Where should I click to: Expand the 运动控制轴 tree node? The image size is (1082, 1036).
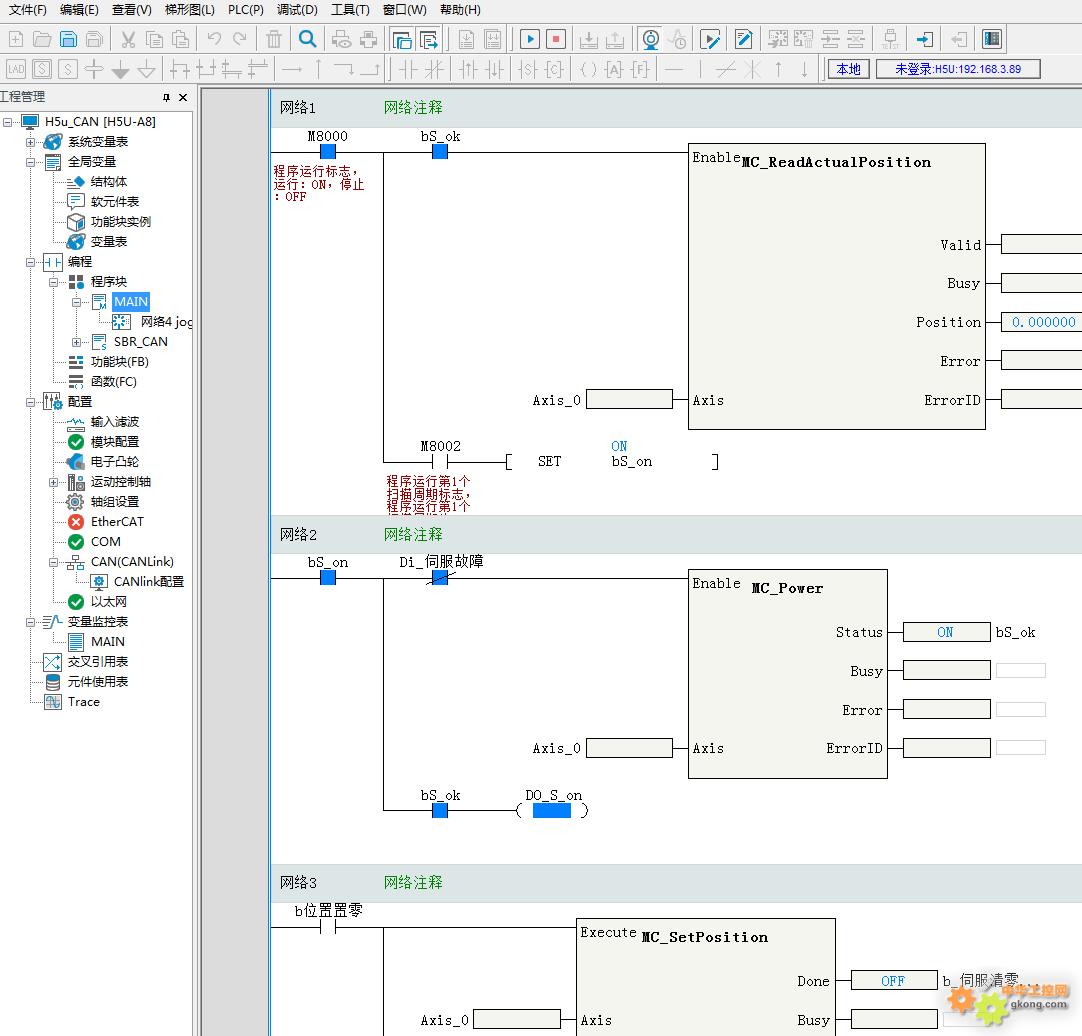(x=53, y=482)
